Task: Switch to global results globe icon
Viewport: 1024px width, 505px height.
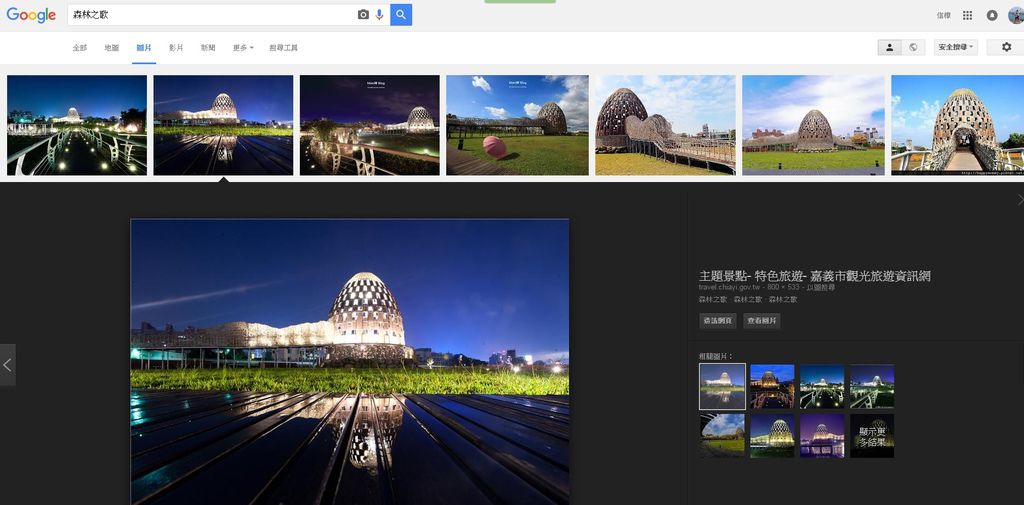Action: pos(913,47)
